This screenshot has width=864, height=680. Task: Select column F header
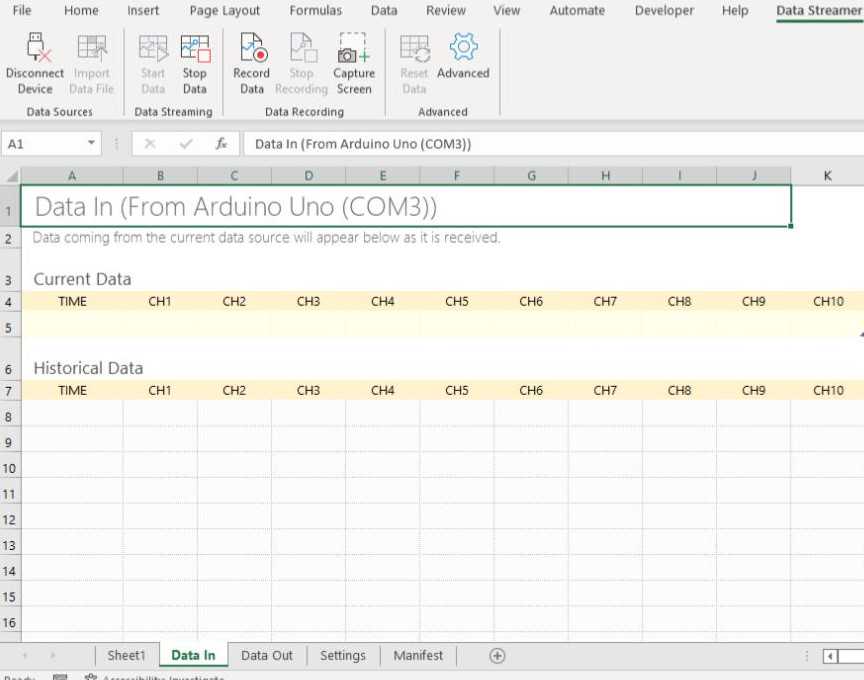[x=457, y=176]
